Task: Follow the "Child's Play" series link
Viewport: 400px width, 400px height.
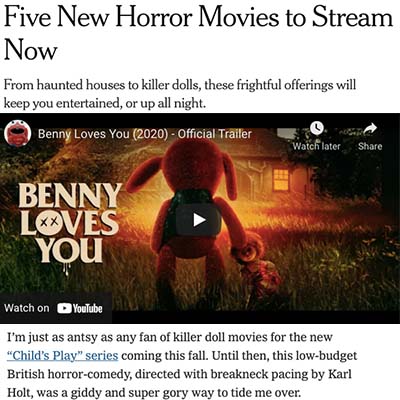Action: point(63,356)
